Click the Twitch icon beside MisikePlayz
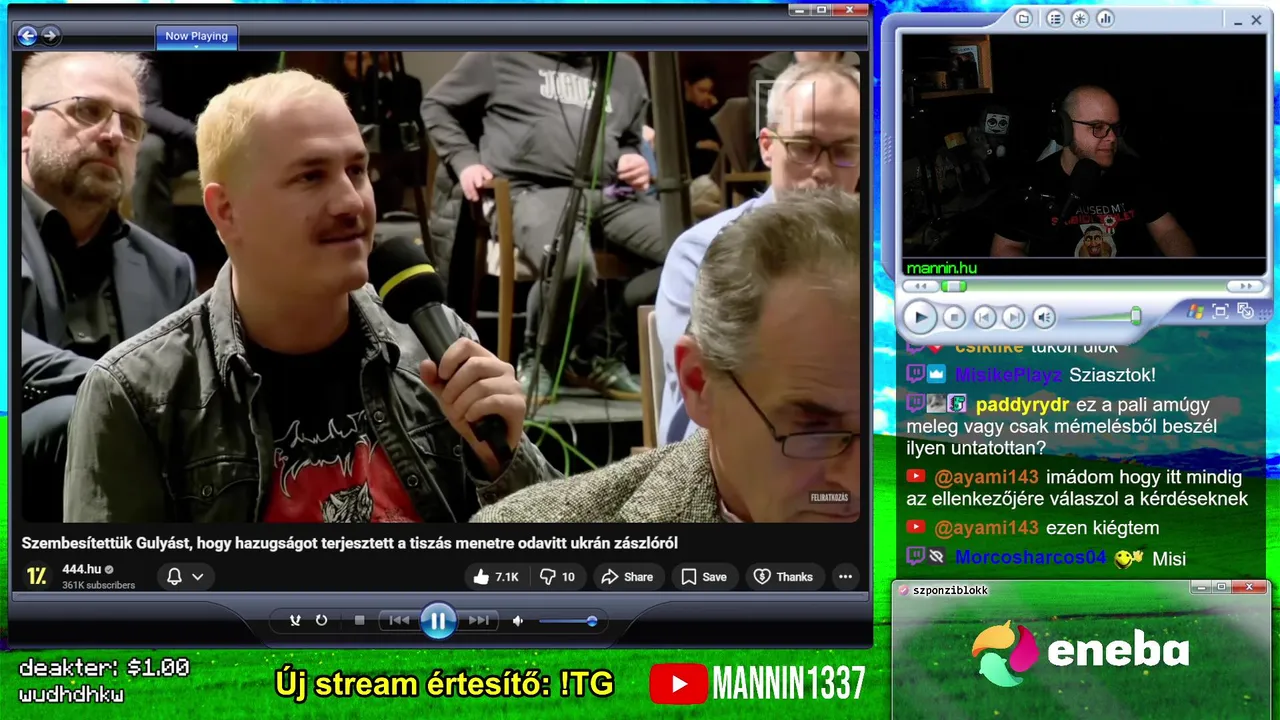The image size is (1280, 720). (x=915, y=375)
